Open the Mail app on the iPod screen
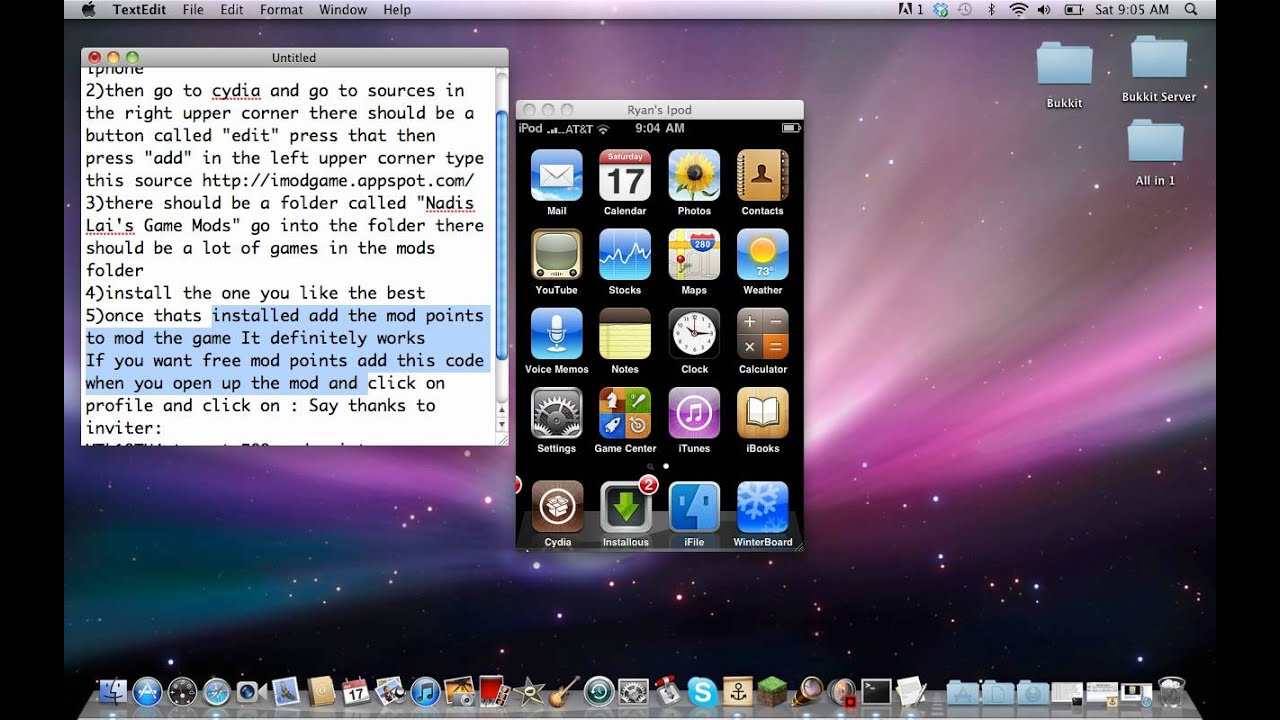 557,176
